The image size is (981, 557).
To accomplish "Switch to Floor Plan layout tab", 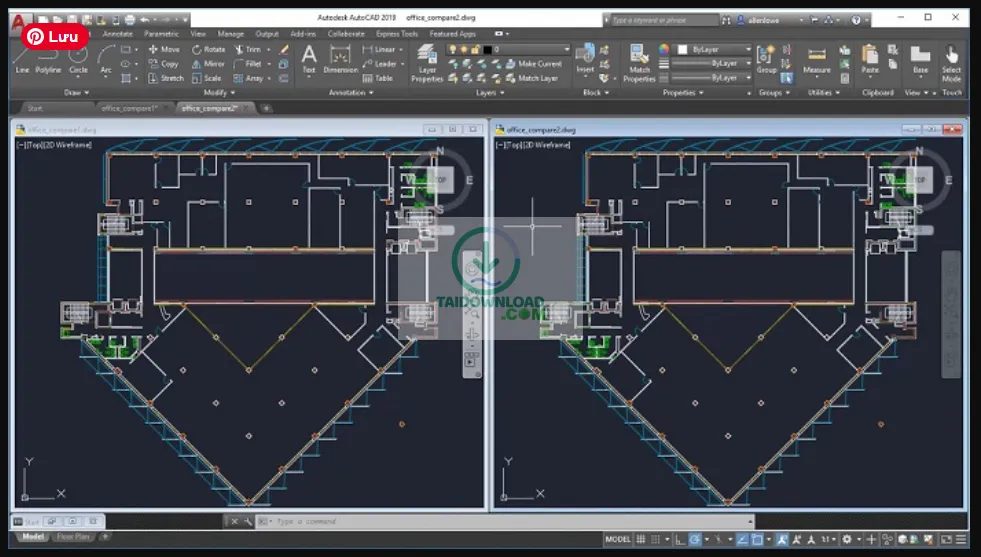I will pyautogui.click(x=73, y=537).
